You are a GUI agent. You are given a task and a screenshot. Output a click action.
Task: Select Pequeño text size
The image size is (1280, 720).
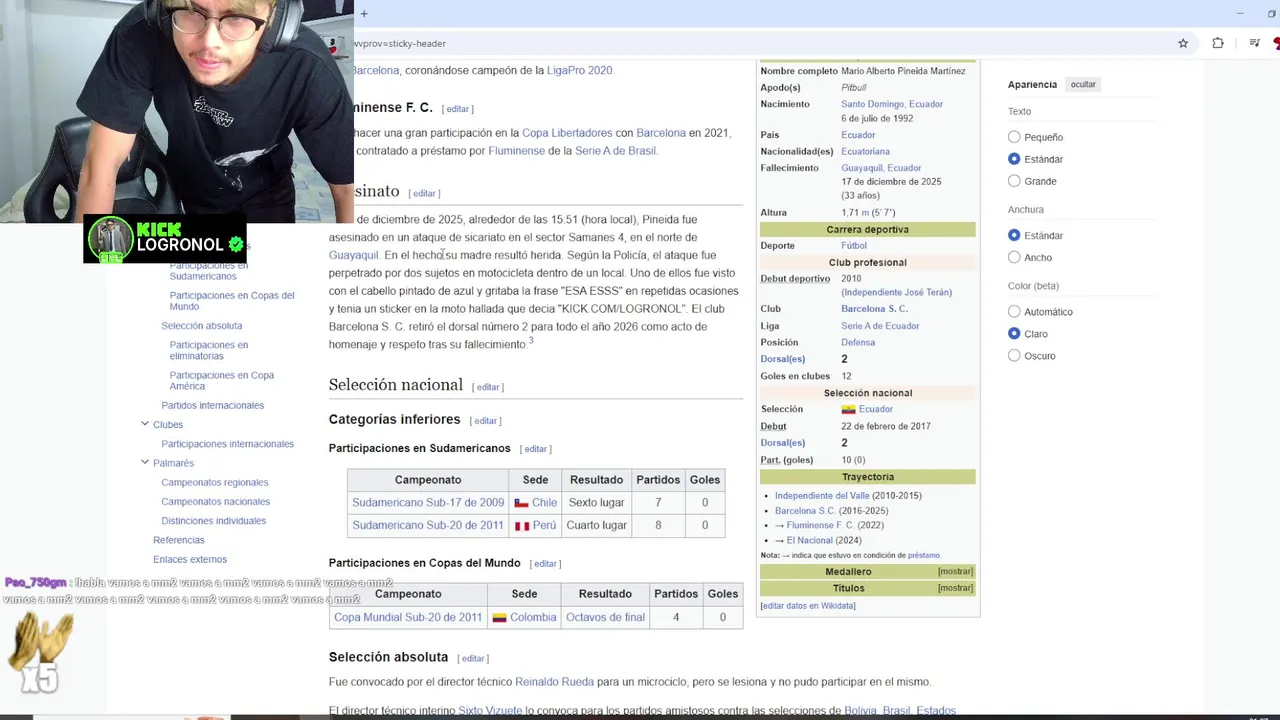(1014, 137)
